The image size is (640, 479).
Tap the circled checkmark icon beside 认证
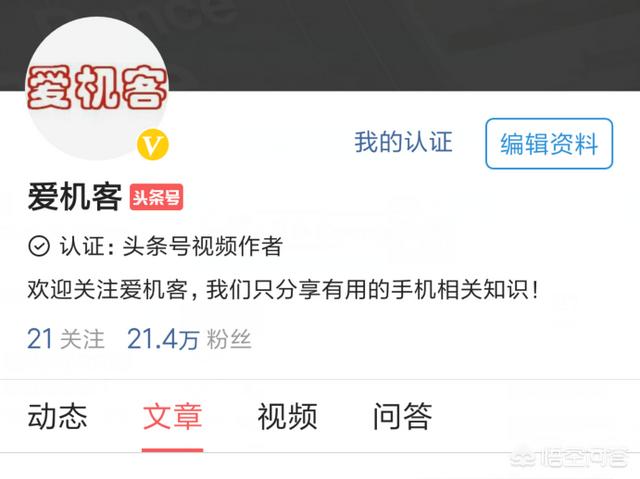(x=39, y=246)
